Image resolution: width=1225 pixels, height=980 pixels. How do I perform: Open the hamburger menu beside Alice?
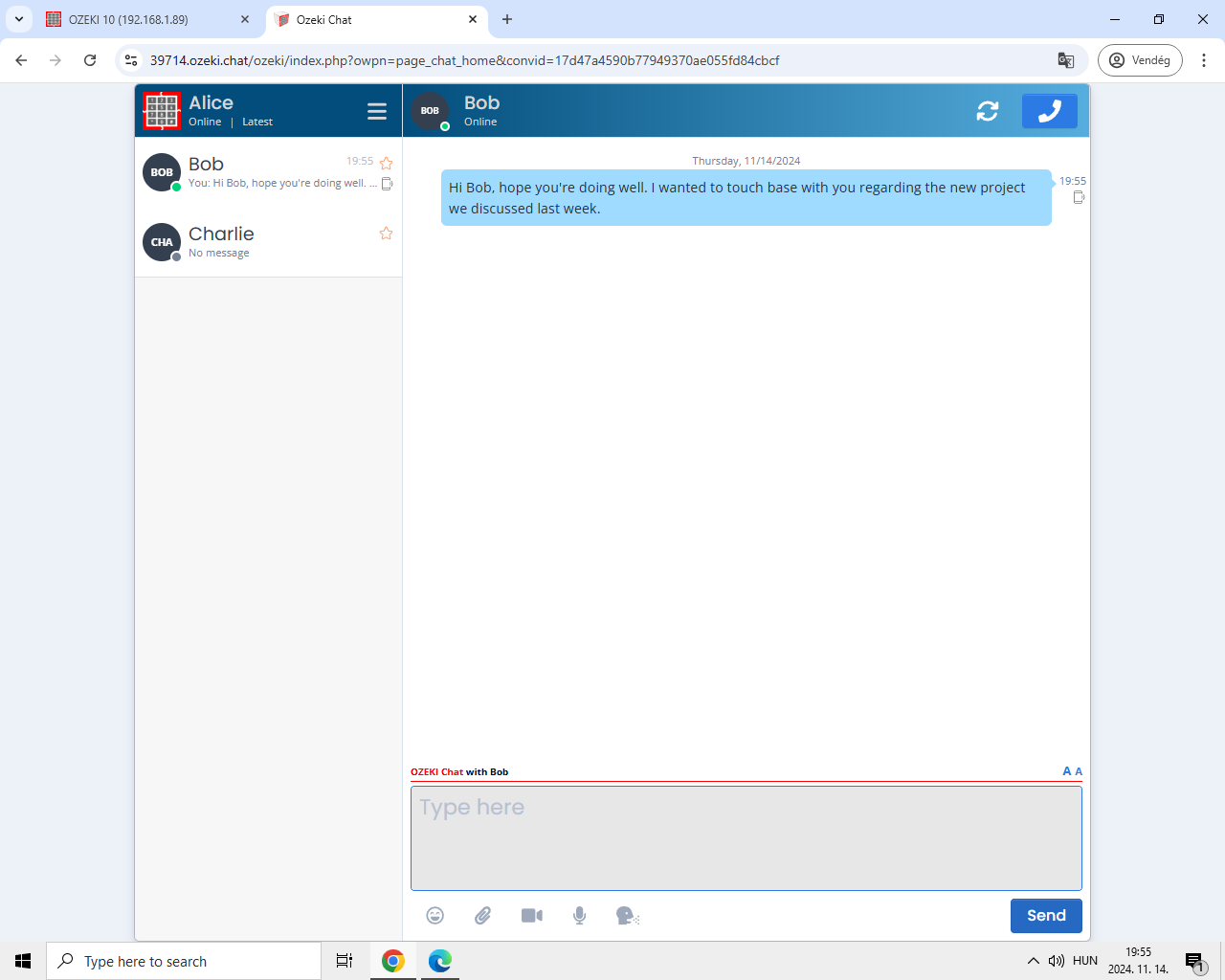[377, 111]
